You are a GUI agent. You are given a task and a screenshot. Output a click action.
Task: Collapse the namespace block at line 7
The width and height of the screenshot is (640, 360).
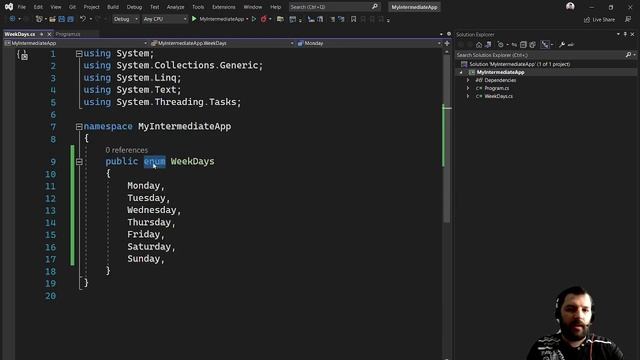tap(79, 127)
